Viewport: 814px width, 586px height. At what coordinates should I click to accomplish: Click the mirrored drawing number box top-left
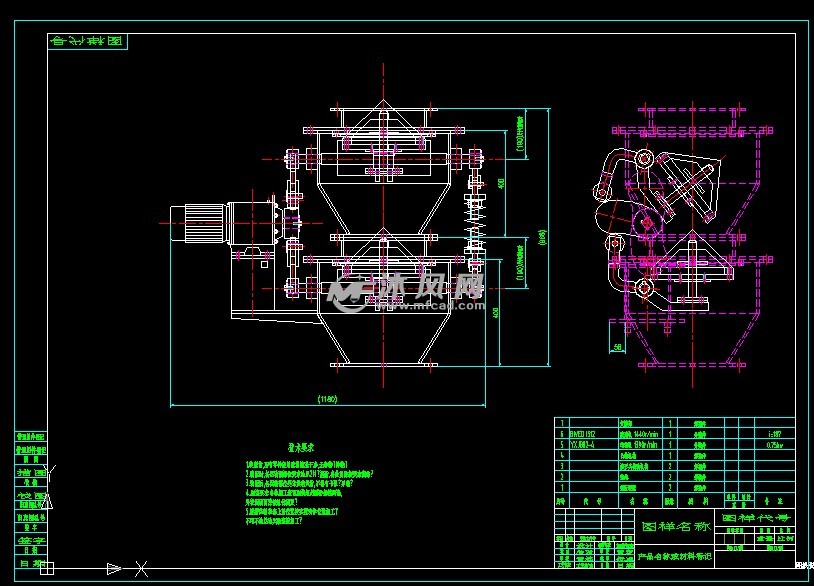point(88,42)
